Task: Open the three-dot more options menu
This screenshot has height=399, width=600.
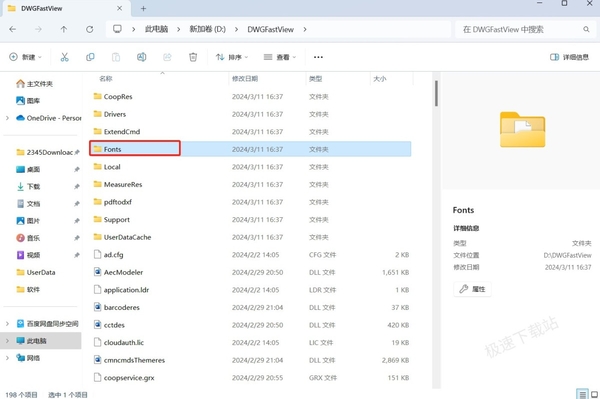Action: point(318,57)
